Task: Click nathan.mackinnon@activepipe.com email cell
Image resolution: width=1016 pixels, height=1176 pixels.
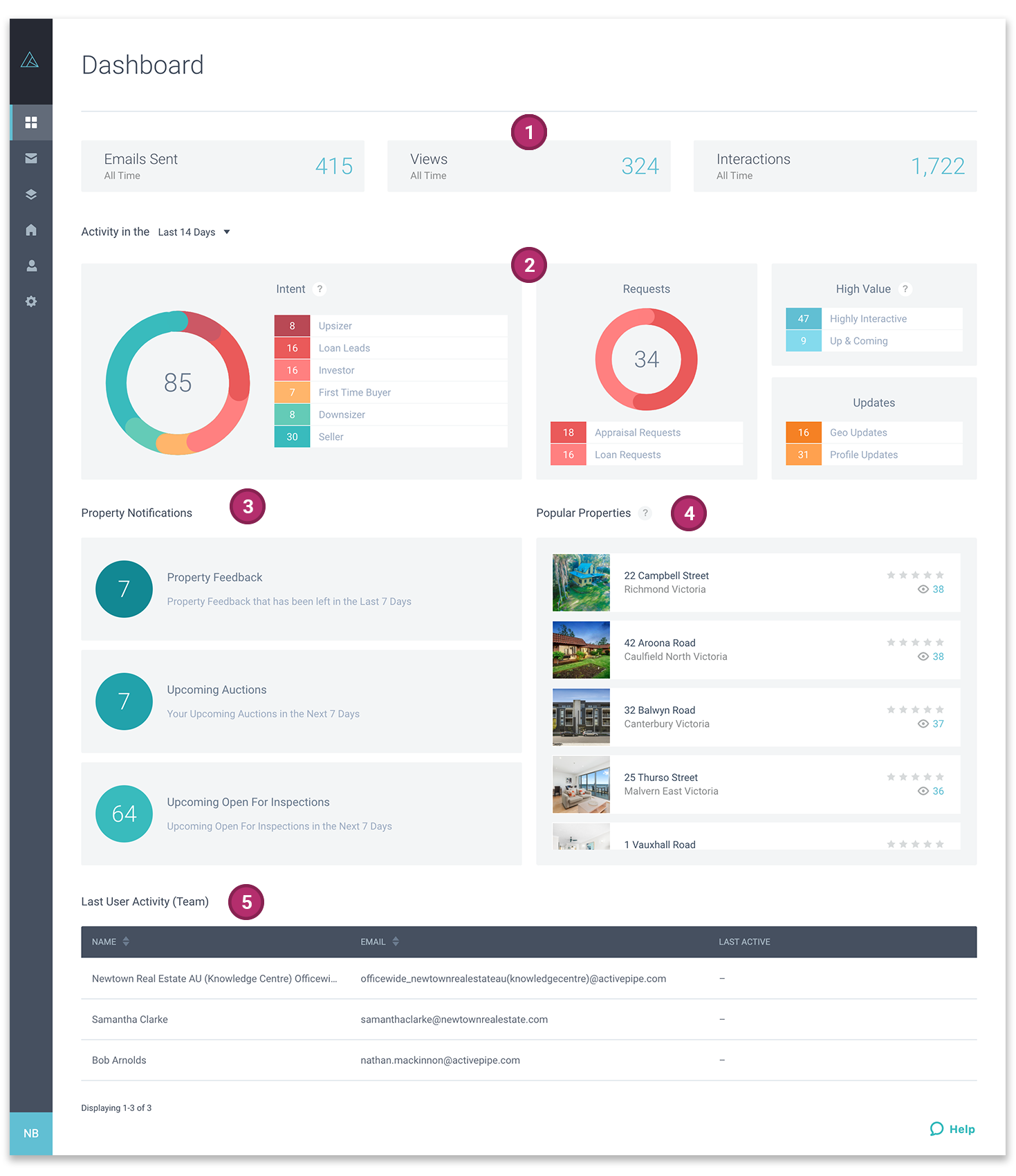Action: tap(441, 1060)
